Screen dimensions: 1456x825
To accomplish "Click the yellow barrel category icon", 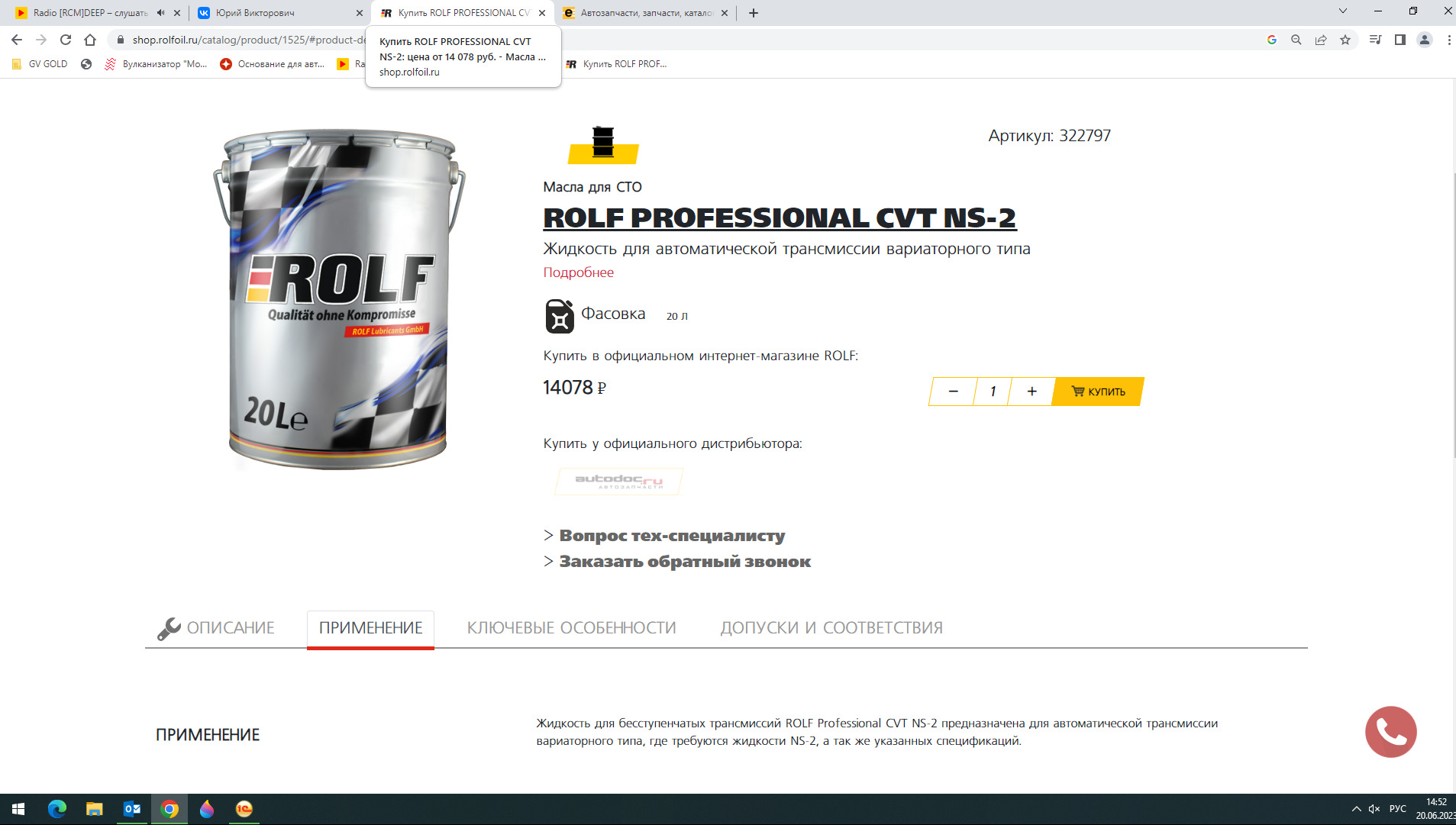I will [603, 144].
